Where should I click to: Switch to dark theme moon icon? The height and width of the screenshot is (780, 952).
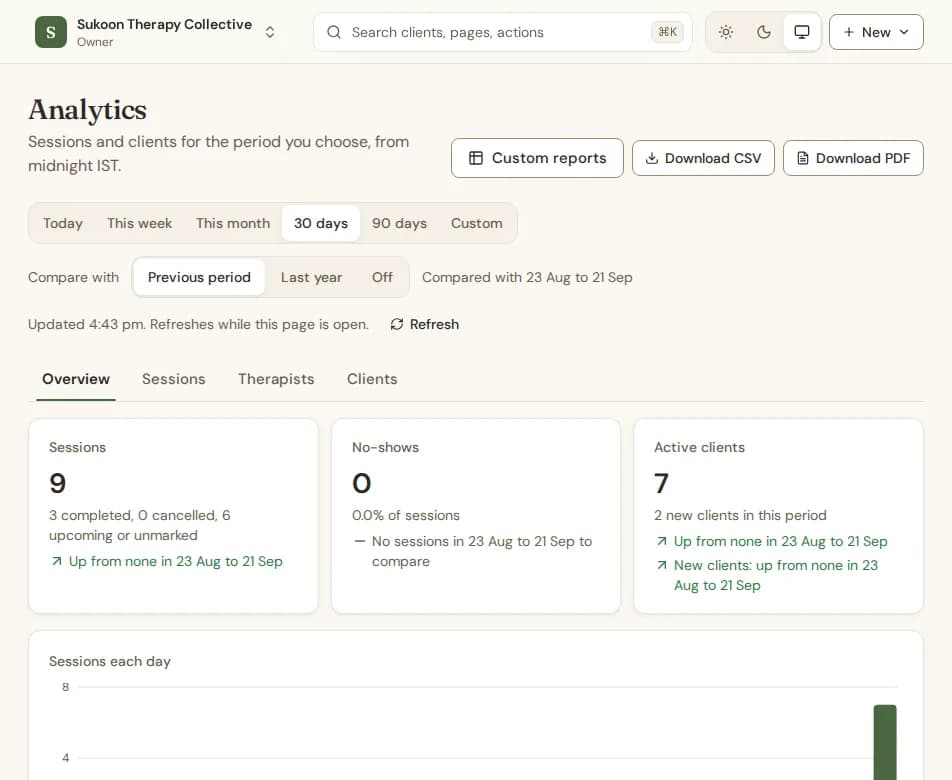pyautogui.click(x=764, y=32)
